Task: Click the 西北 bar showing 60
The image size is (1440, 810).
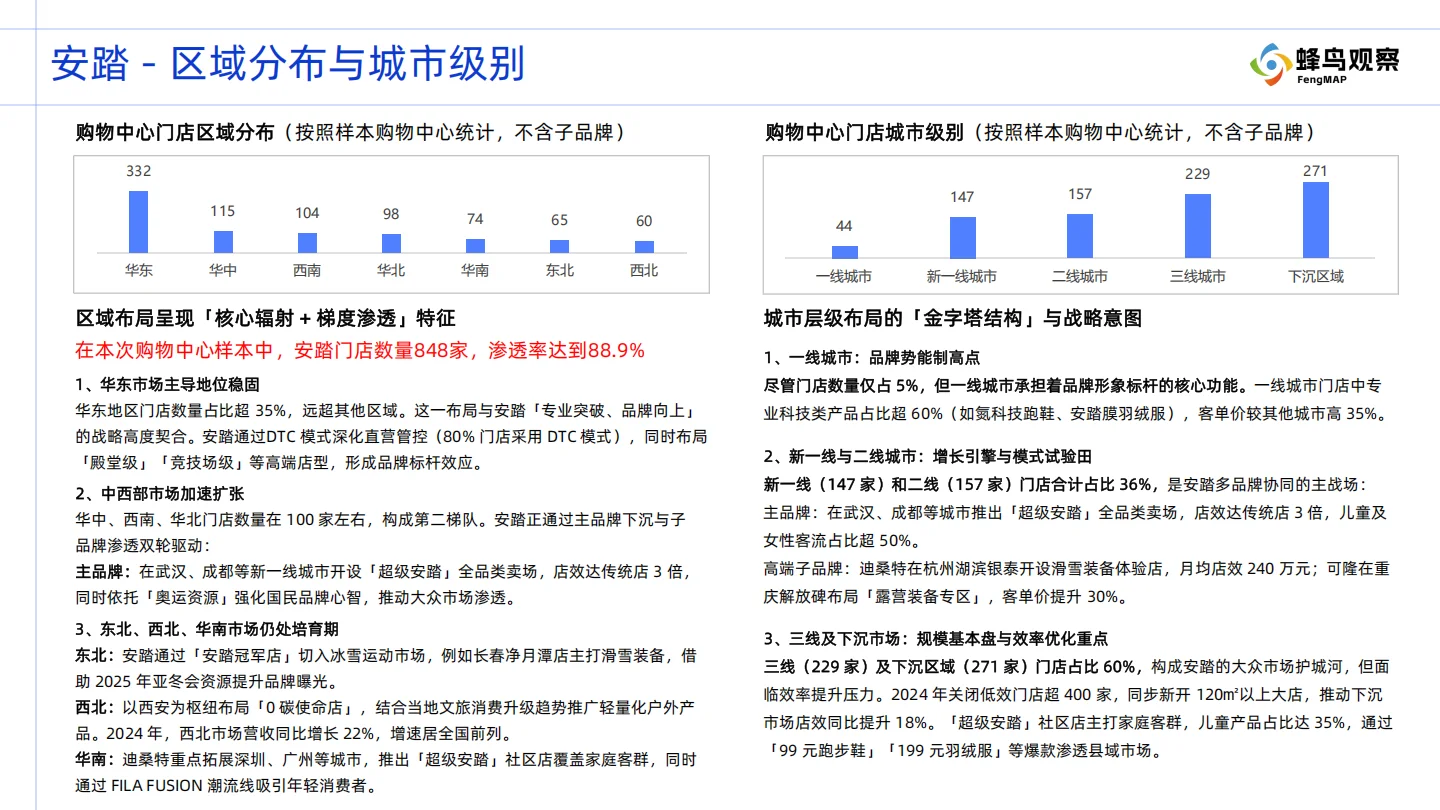Action: pyautogui.click(x=643, y=245)
